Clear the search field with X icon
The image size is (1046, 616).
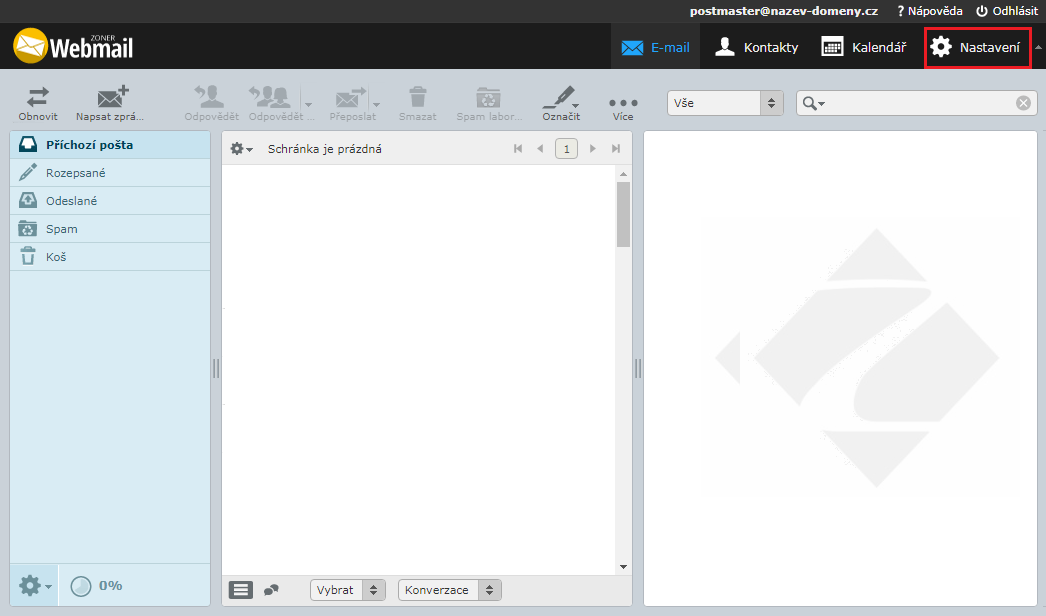(1023, 103)
